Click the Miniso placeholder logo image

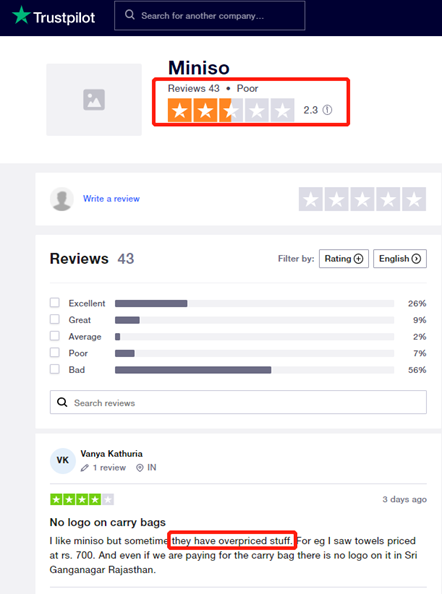point(94,100)
